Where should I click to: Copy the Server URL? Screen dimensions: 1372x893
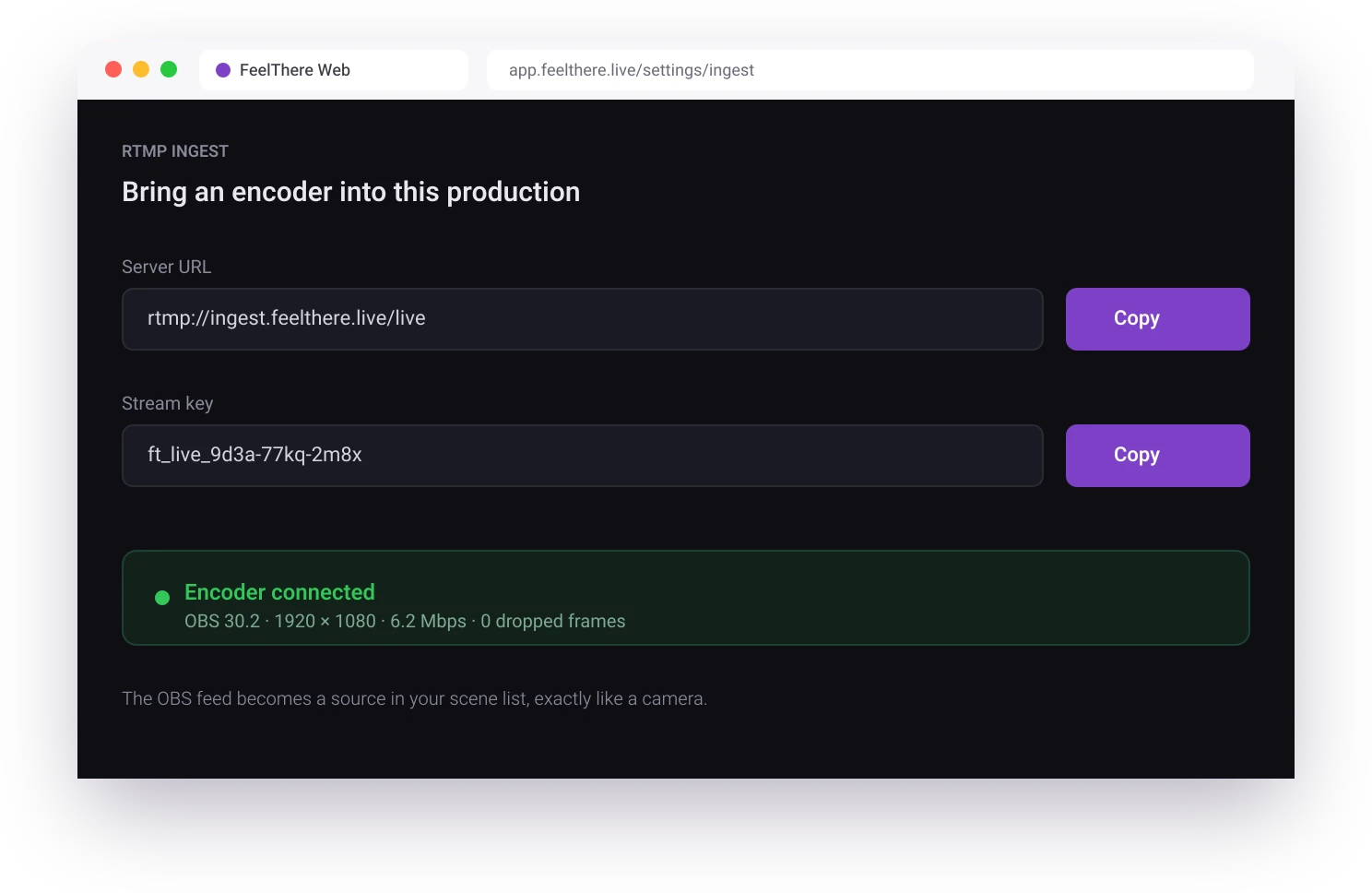tap(1157, 319)
